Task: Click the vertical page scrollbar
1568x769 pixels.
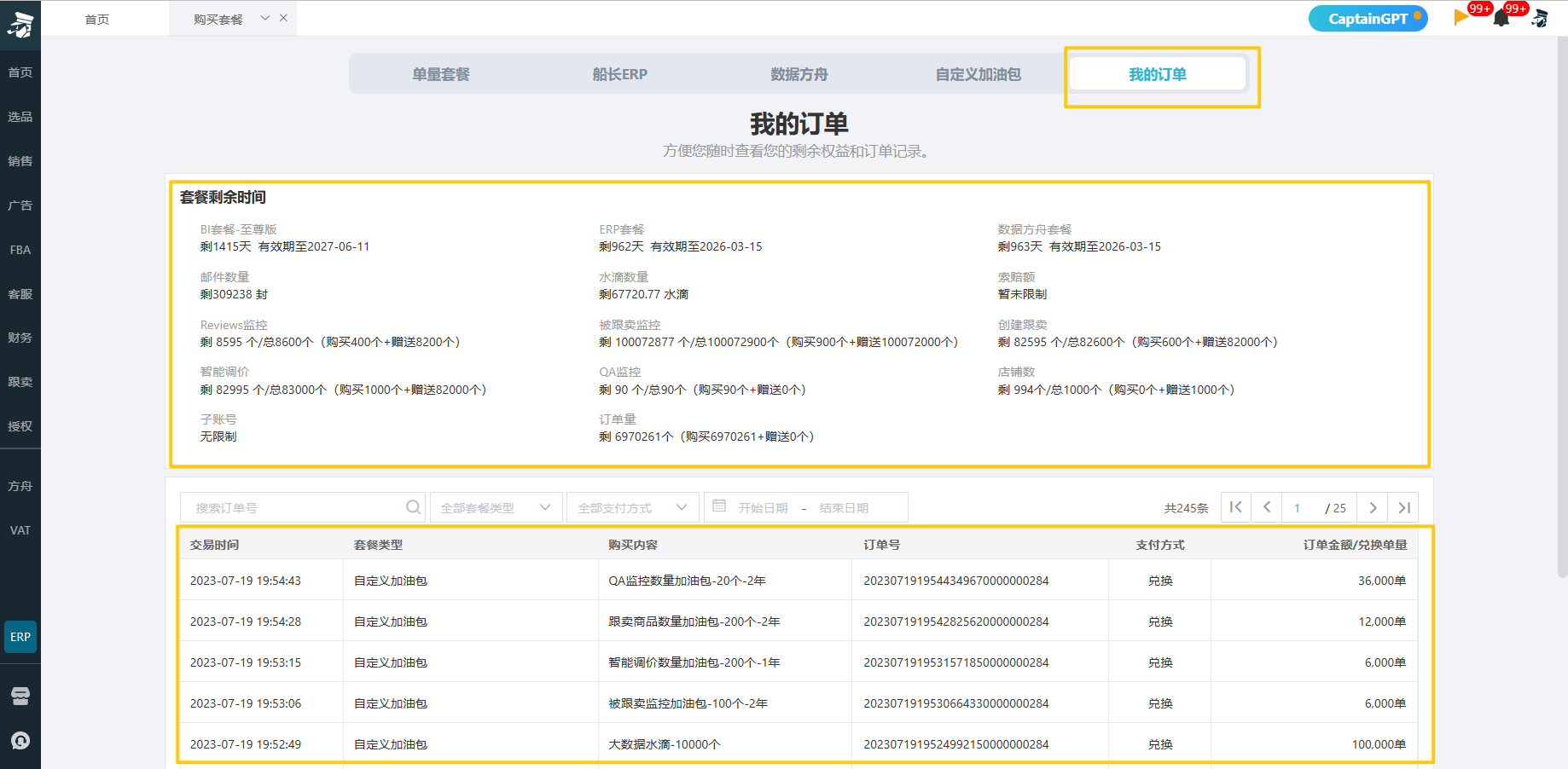Action: pos(1562,307)
